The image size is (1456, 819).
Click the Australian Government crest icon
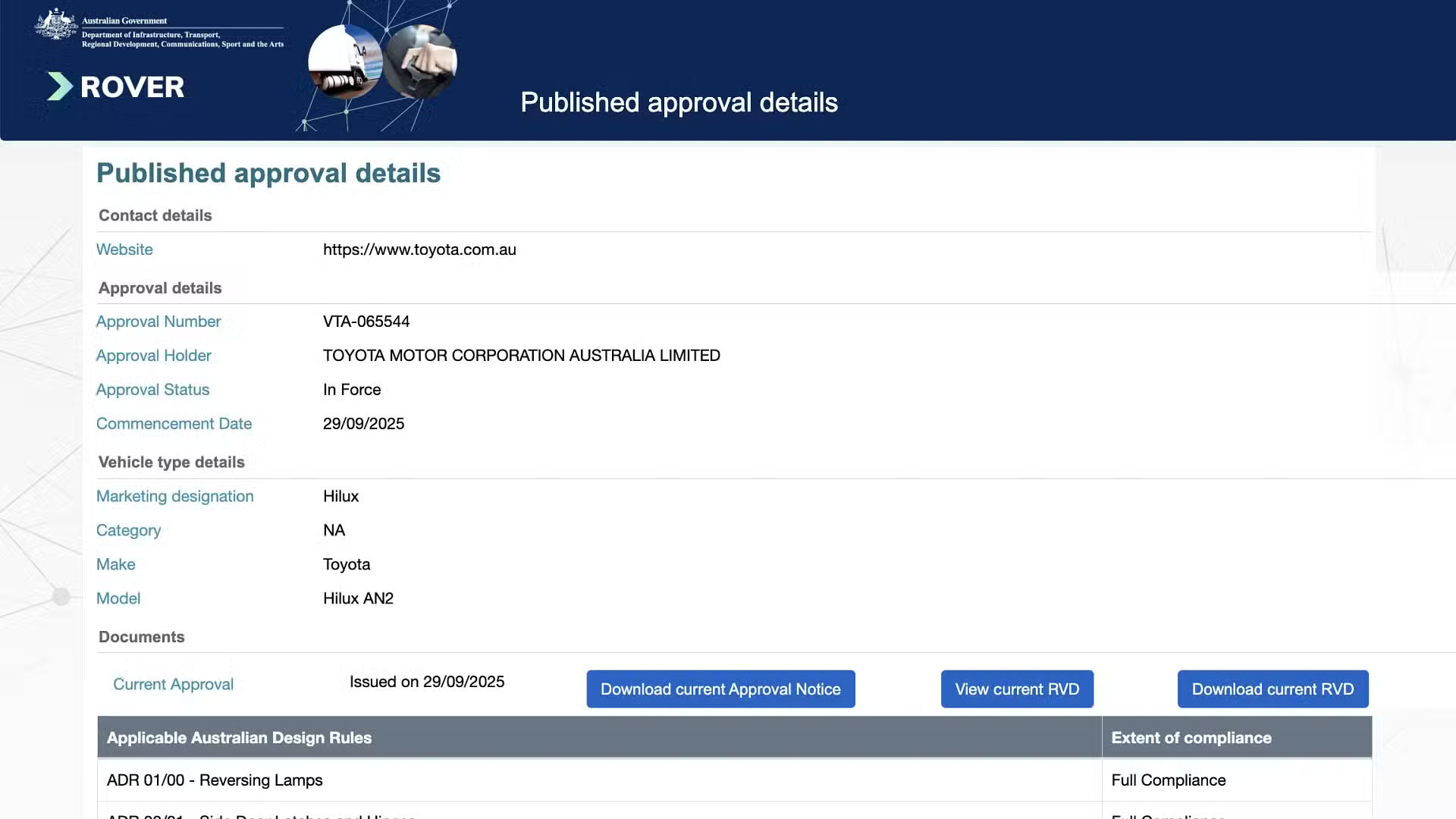tap(56, 26)
